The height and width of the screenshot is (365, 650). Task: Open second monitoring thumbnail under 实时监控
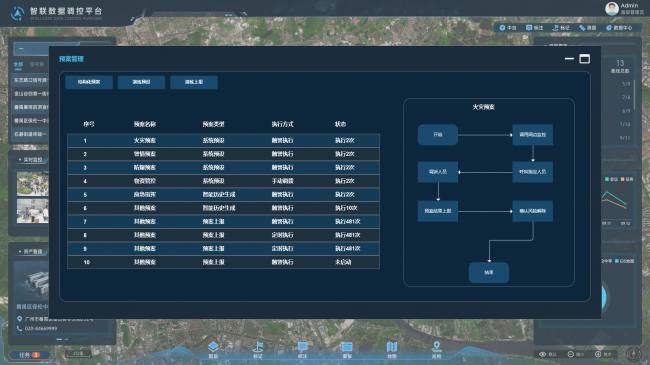coord(32,211)
